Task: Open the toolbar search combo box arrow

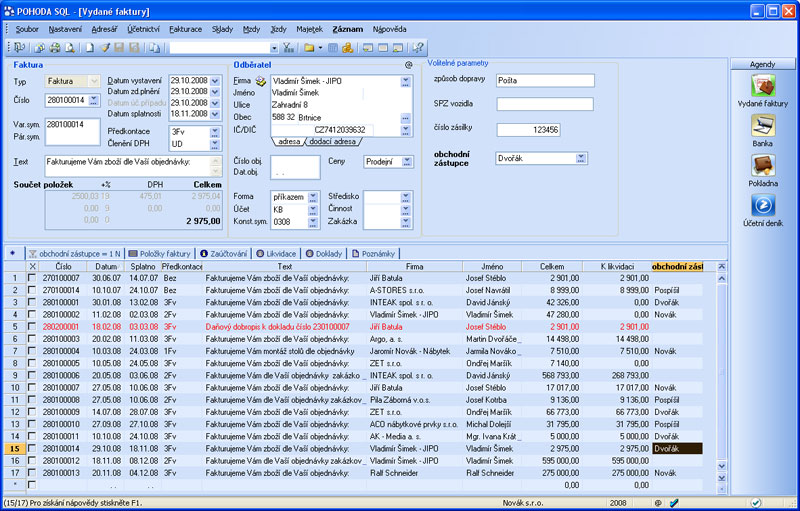Action: (x=274, y=48)
